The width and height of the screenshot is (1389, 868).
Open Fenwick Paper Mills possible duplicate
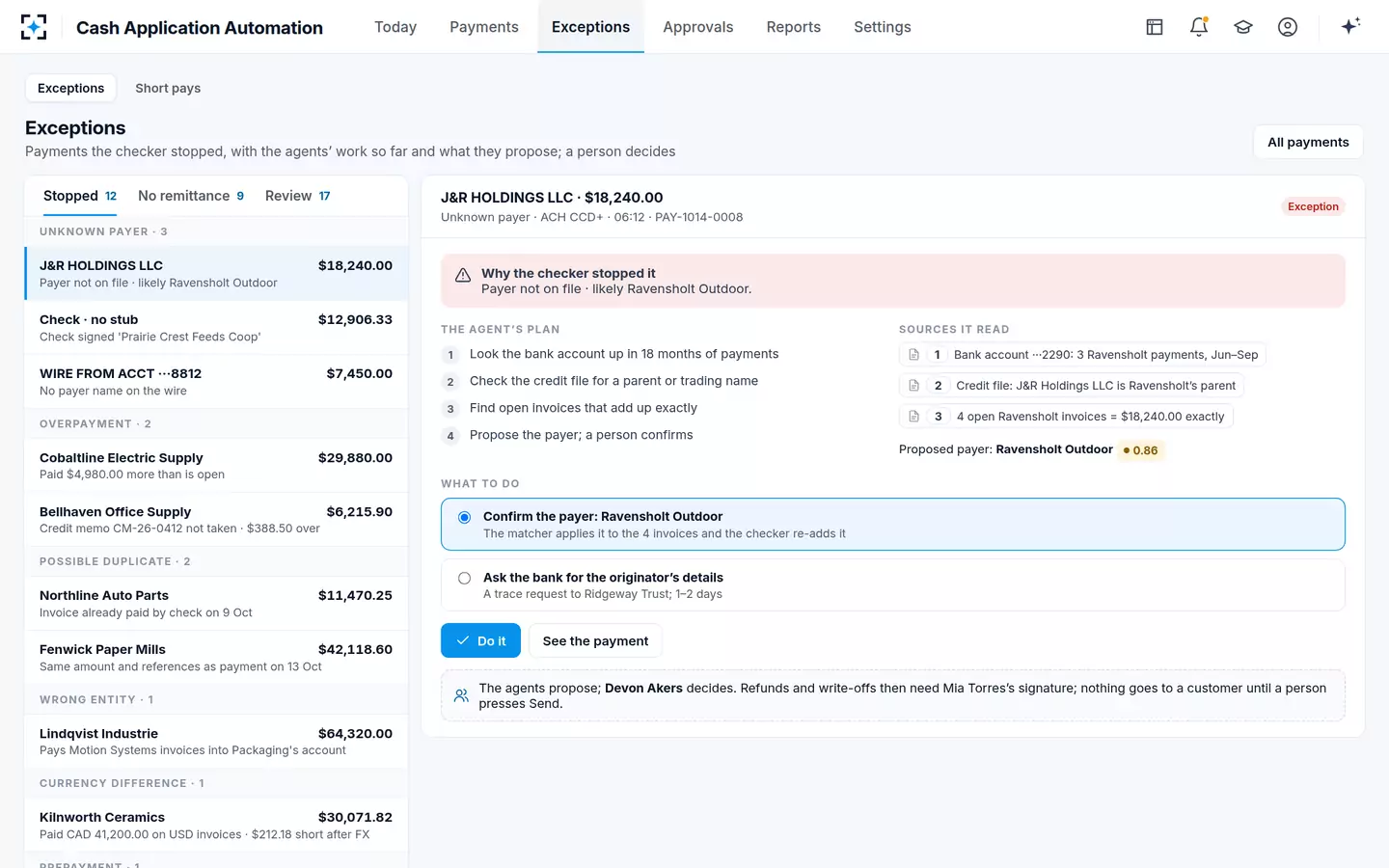click(216, 658)
